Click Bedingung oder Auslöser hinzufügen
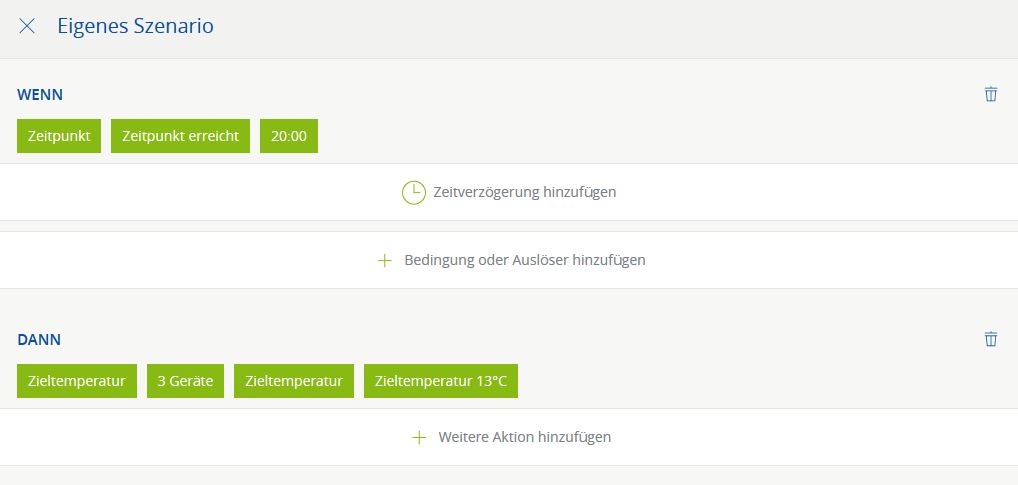Screen dimensions: 1018x485 (x=524, y=260)
